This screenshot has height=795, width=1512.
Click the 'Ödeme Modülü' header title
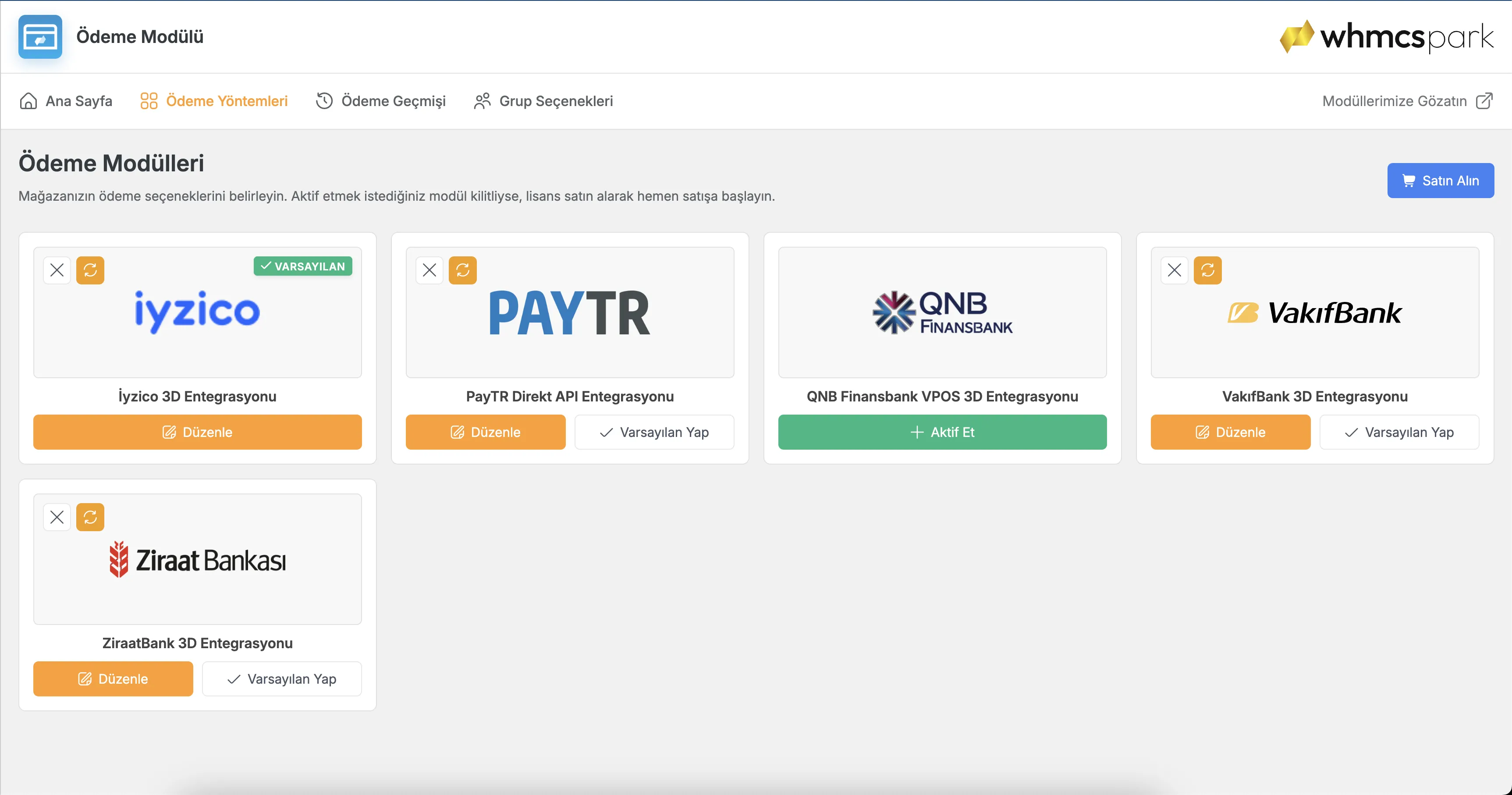(140, 36)
